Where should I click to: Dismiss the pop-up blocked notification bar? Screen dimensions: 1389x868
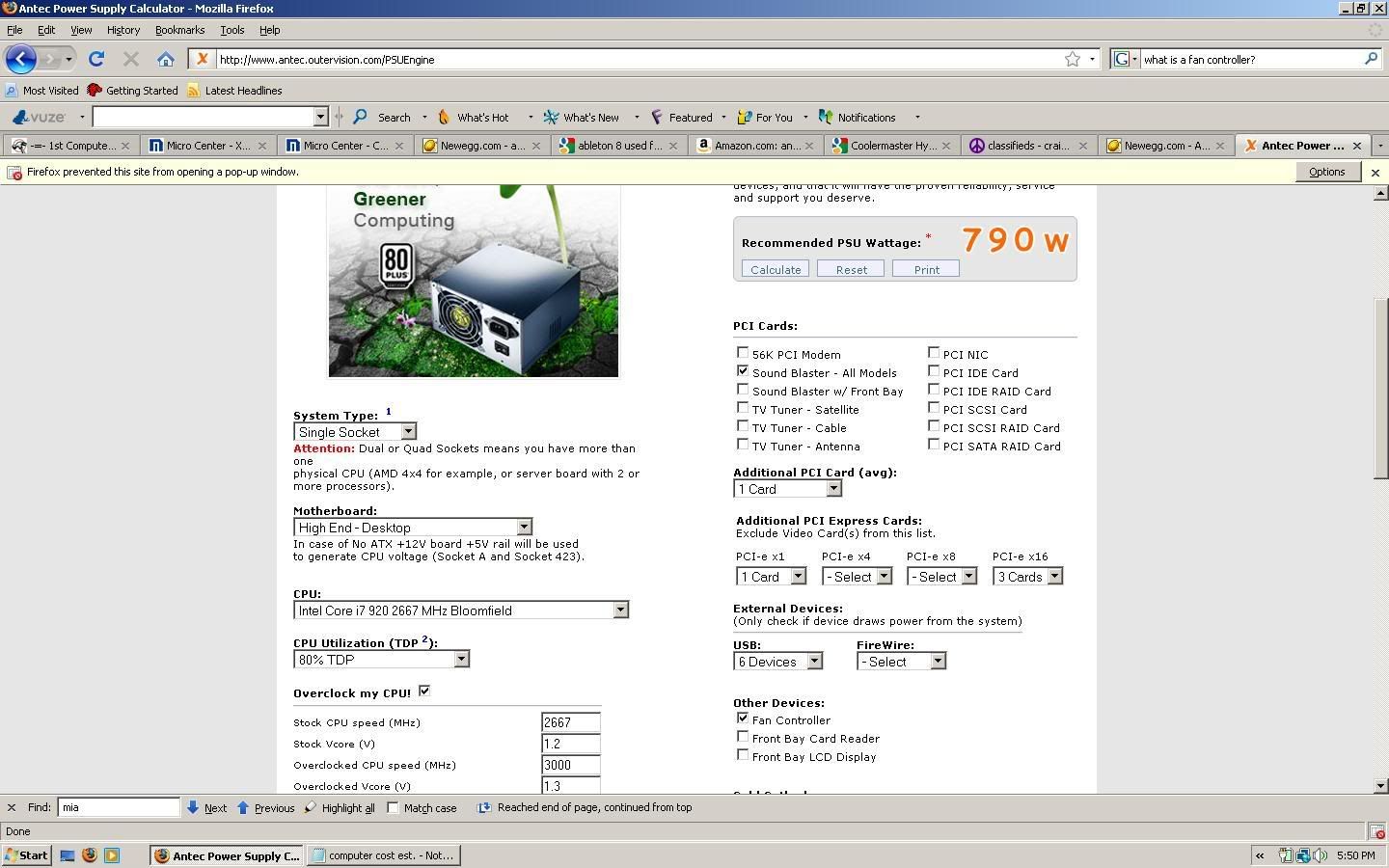point(1375,173)
